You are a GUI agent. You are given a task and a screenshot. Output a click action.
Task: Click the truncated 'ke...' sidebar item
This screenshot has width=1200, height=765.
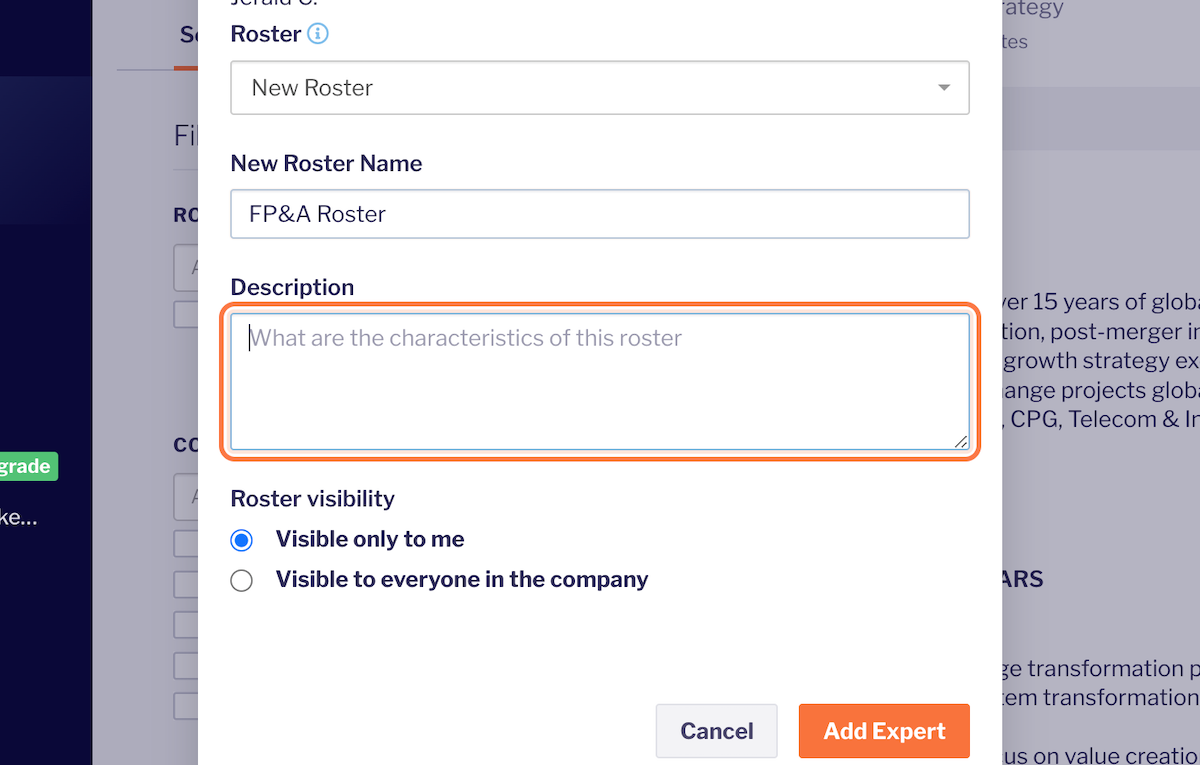click(18, 518)
